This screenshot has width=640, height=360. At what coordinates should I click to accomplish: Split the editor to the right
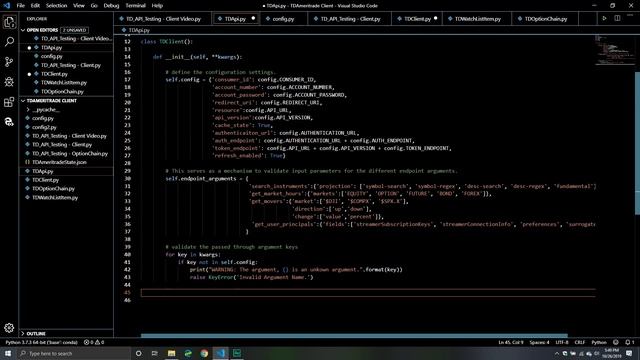[617, 18]
